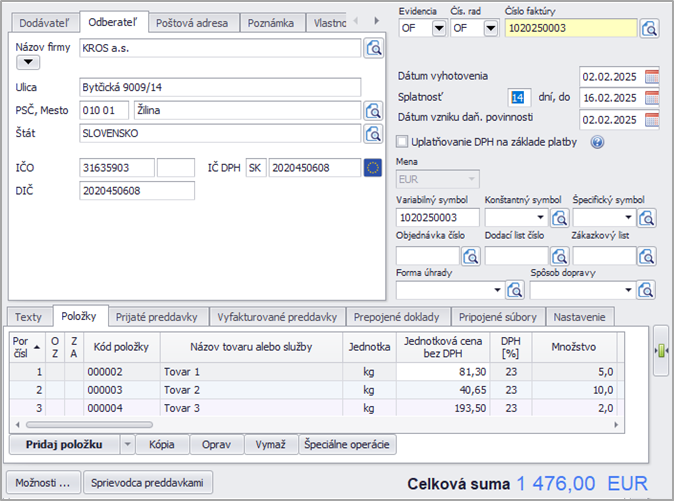The height and width of the screenshot is (501, 674).
Task: Click the Variabilný symbol field
Action: click(438, 217)
